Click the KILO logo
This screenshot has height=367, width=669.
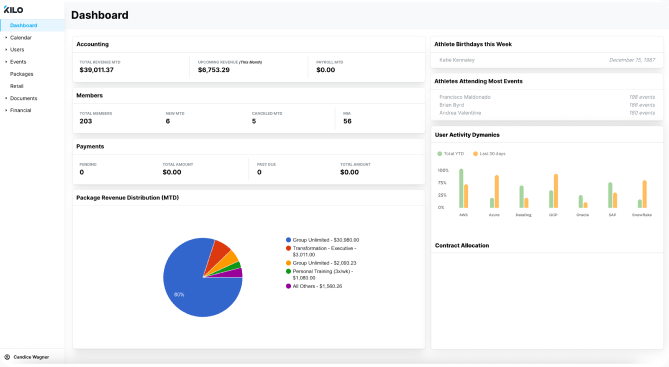coord(13,10)
